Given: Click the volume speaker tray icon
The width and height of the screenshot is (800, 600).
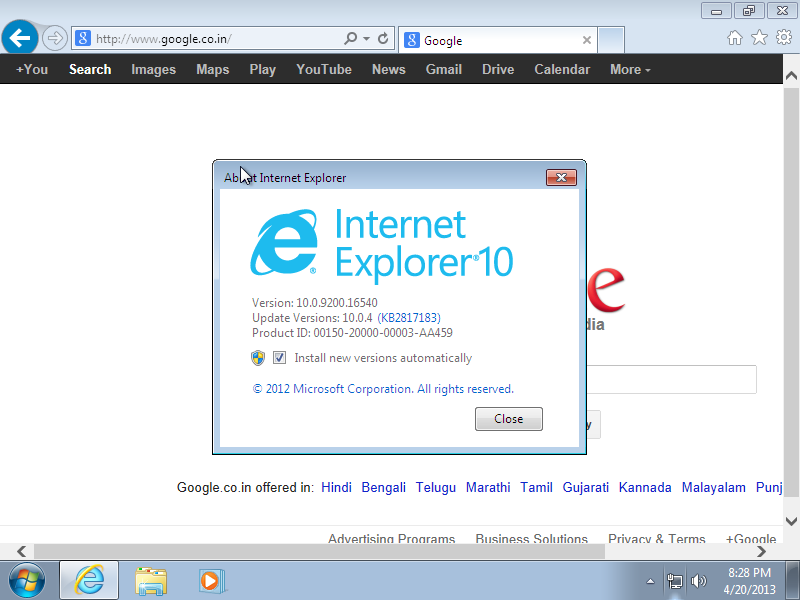Looking at the screenshot, I should click(698, 581).
